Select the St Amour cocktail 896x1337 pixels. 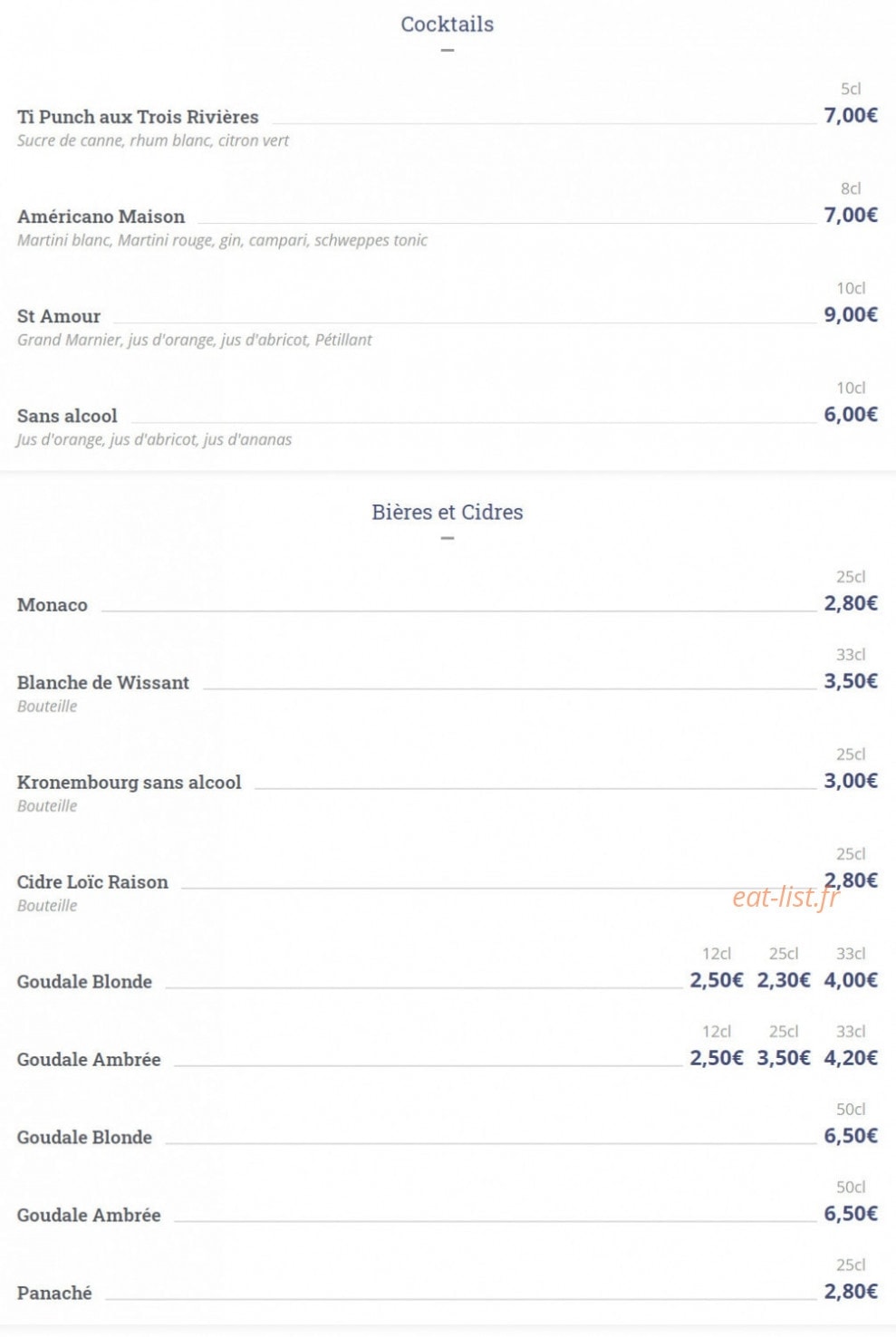(x=59, y=316)
